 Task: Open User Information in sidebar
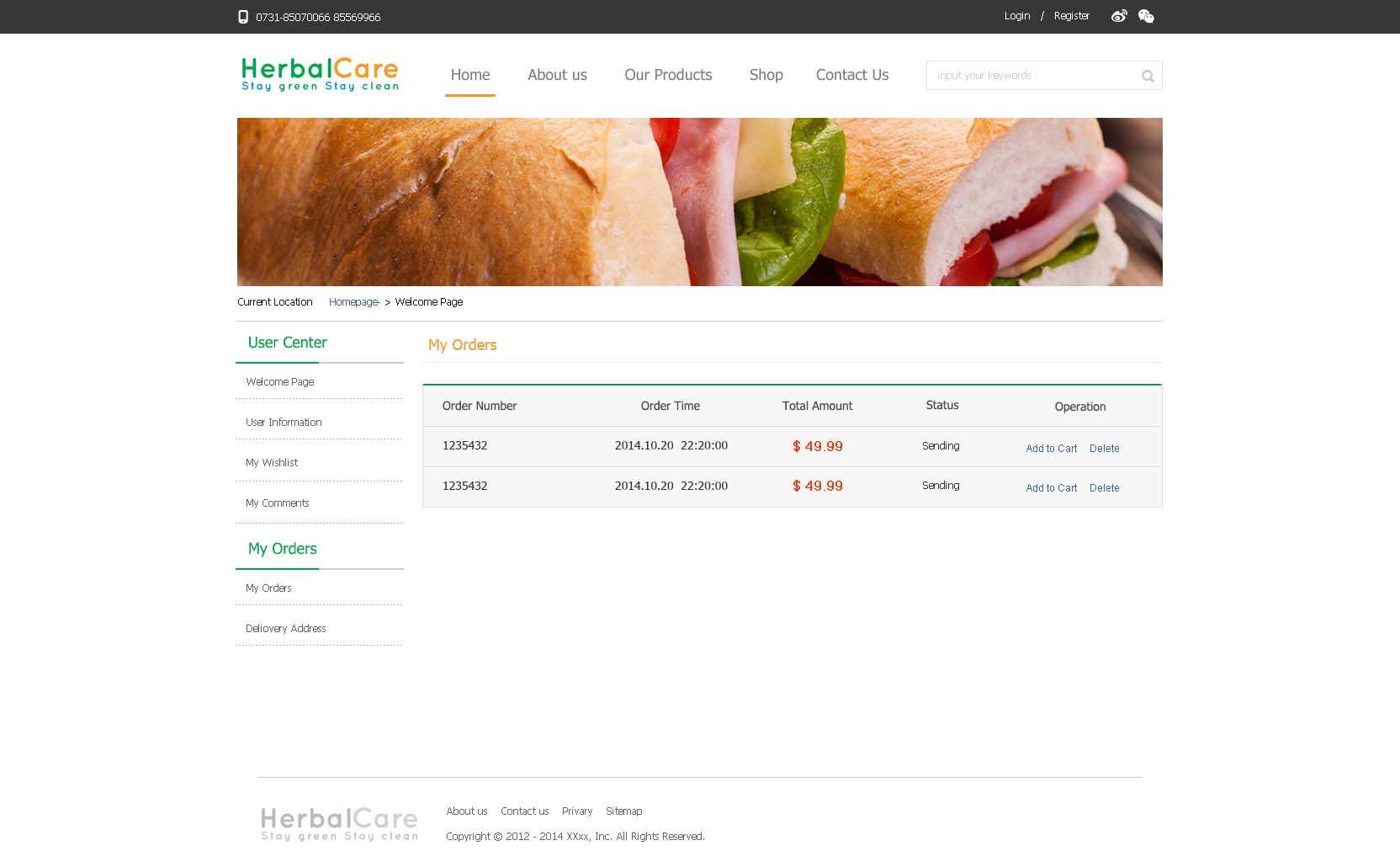click(x=284, y=423)
